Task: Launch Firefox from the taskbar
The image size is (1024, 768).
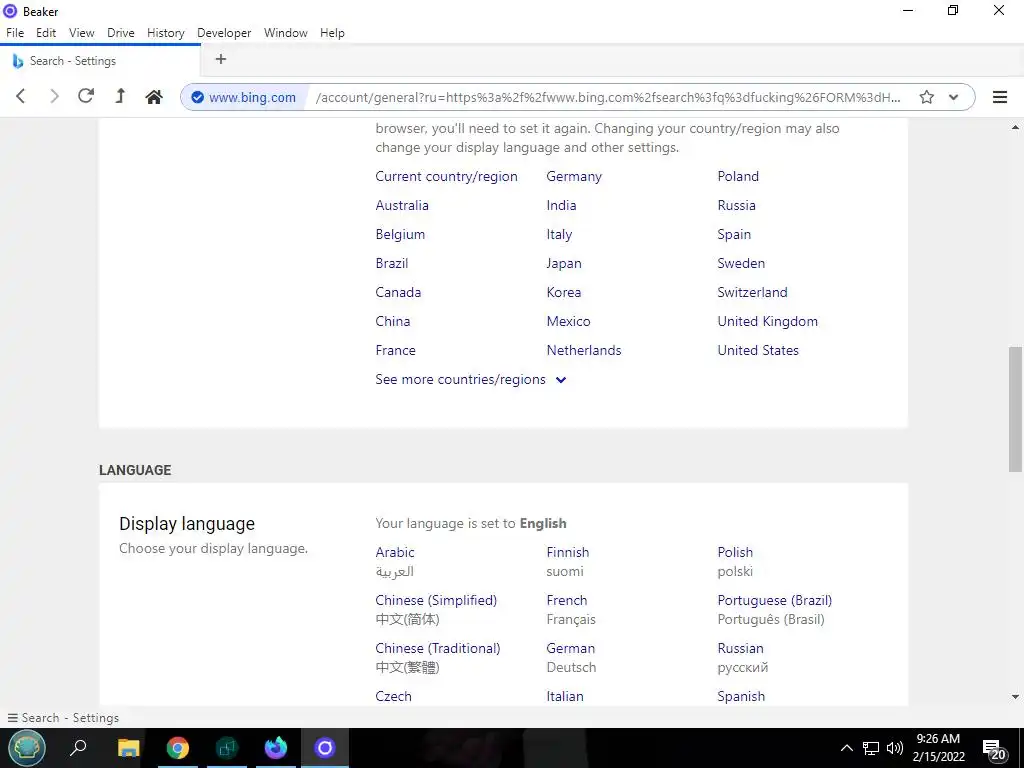Action: [276, 748]
